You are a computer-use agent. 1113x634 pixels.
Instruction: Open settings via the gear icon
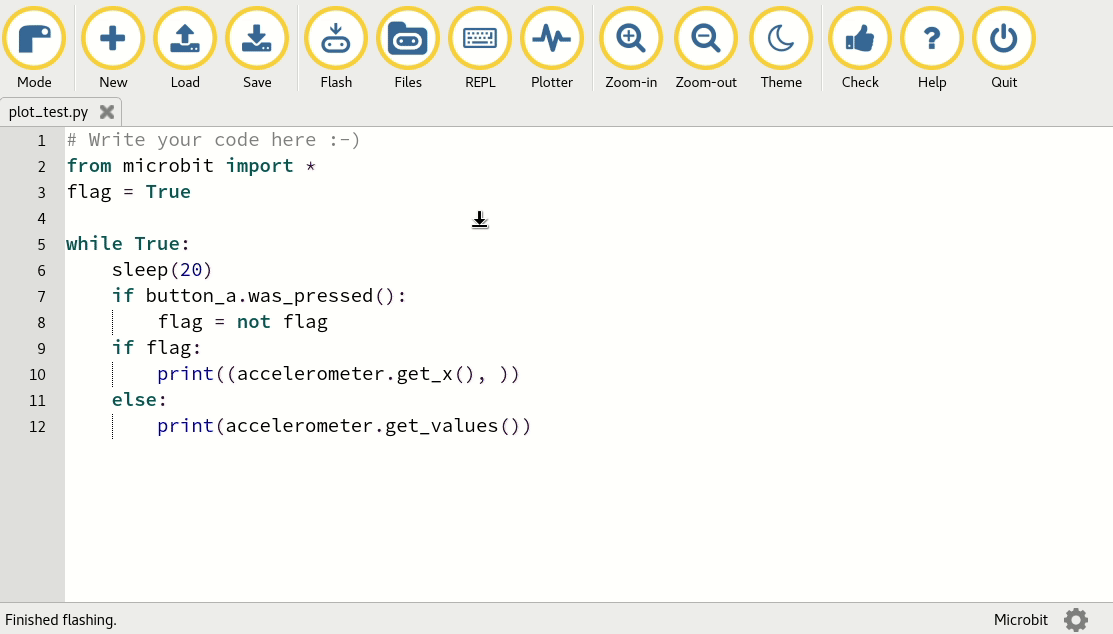1076,620
